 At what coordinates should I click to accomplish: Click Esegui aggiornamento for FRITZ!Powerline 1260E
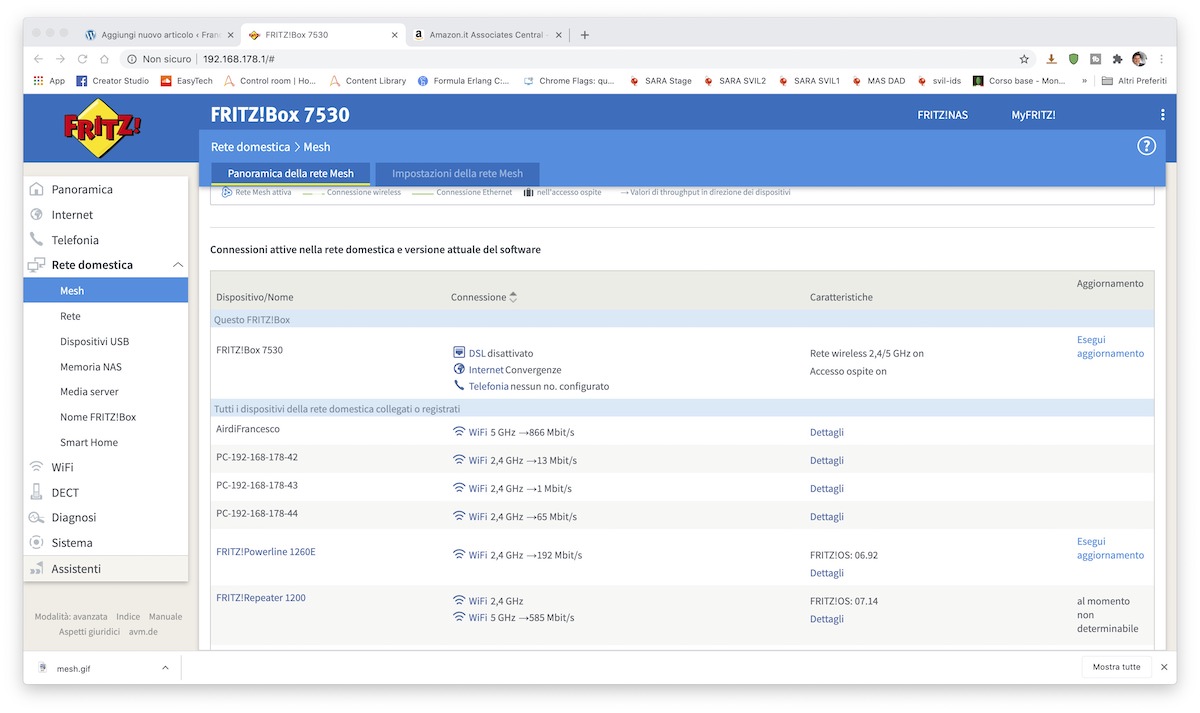point(1110,548)
